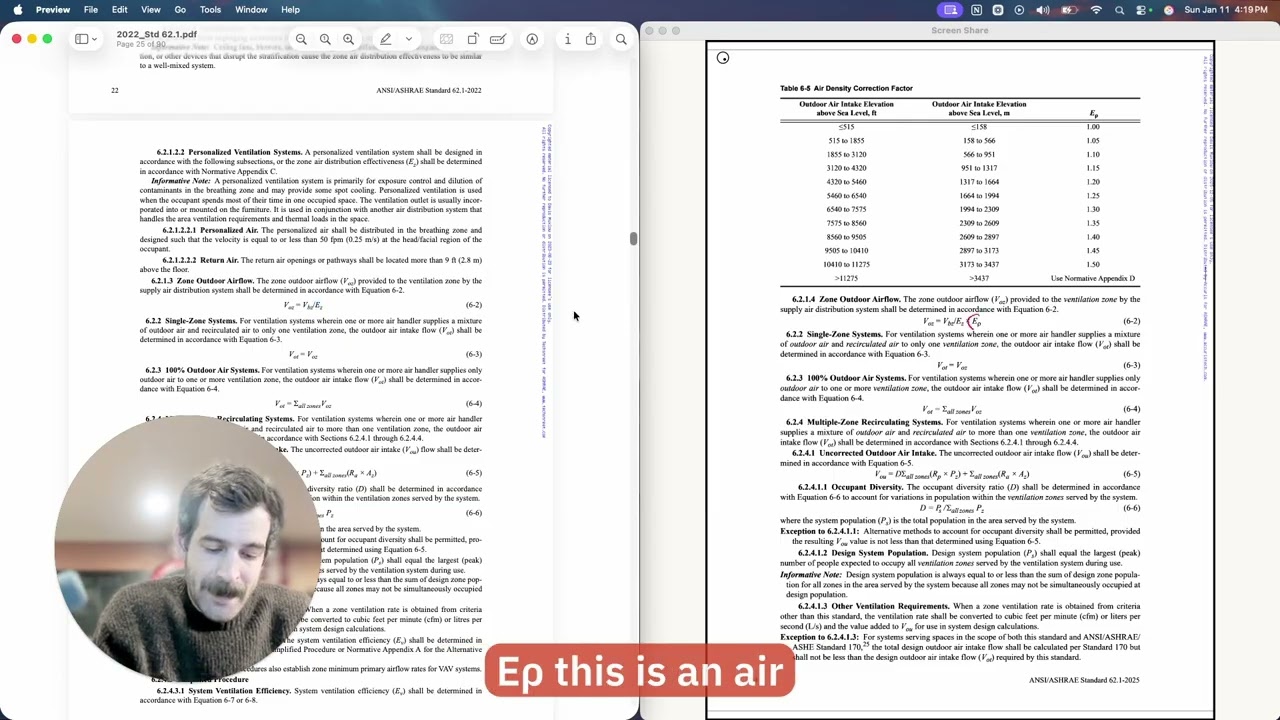Click the Table 6-5 Air Density Correction Factor title
1280x720 pixels.
point(846,88)
